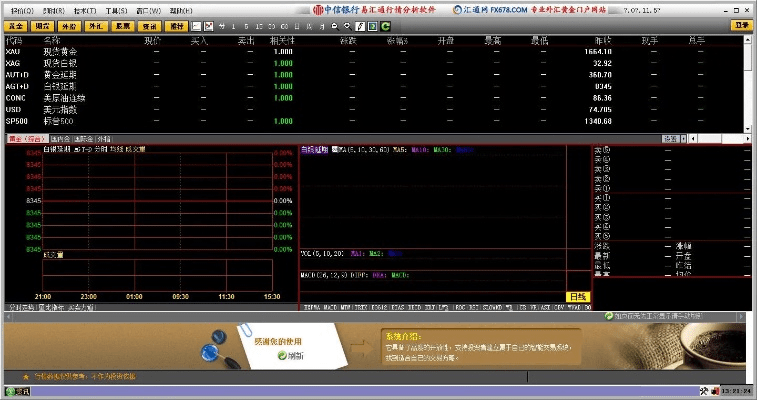Select the CONC 美原油连续 row
Viewport: 757px width, 400px height.
(60, 98)
